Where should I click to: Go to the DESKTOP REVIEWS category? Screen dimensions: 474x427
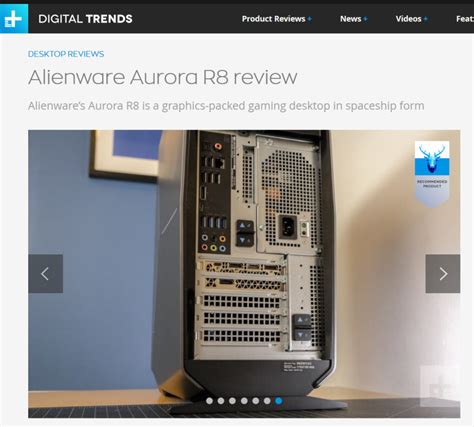click(x=66, y=54)
